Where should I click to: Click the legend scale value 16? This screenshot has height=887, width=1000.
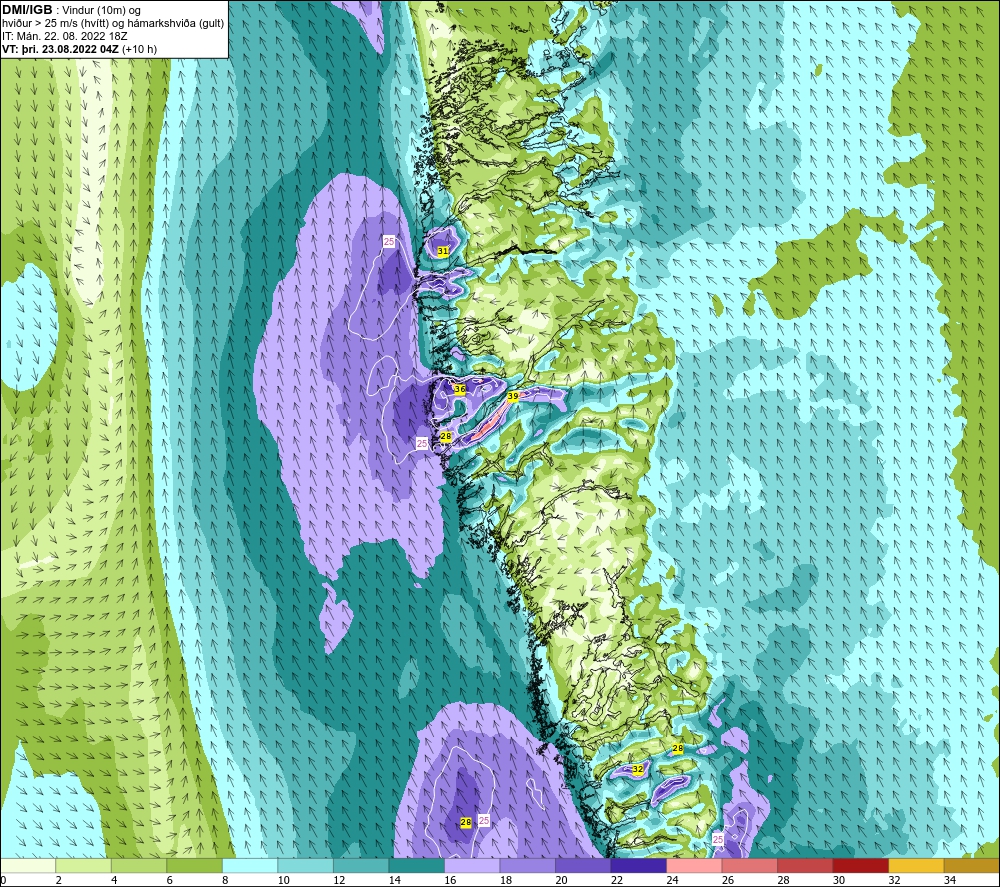pos(450,881)
